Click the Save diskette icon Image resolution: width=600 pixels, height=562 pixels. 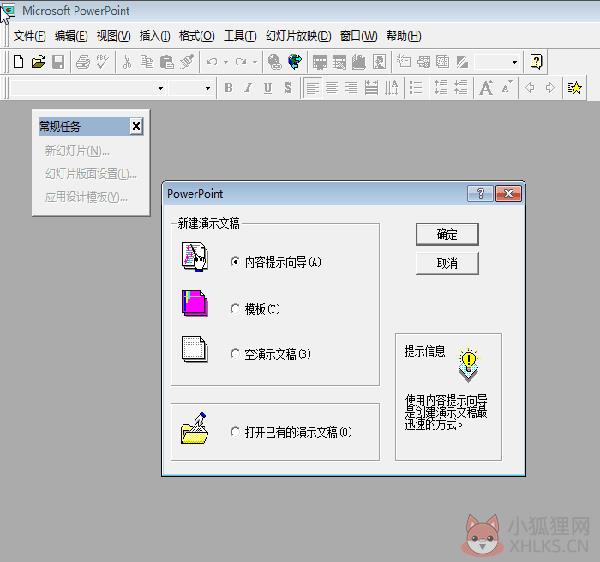pos(58,62)
